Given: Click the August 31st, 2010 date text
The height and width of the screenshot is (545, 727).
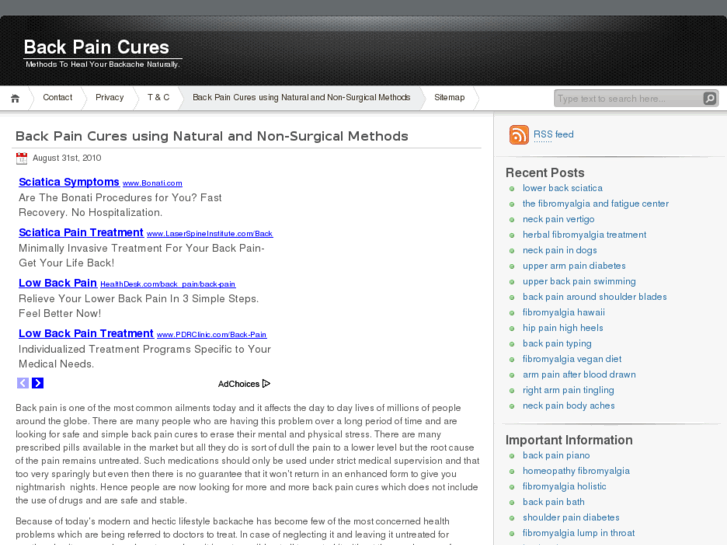Looking at the screenshot, I should click(x=67, y=158).
